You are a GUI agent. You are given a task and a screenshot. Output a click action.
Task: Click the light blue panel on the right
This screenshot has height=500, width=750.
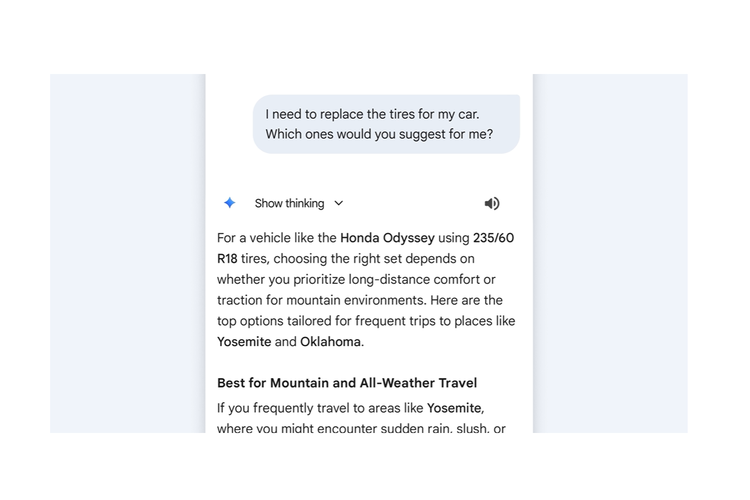tap(610, 250)
